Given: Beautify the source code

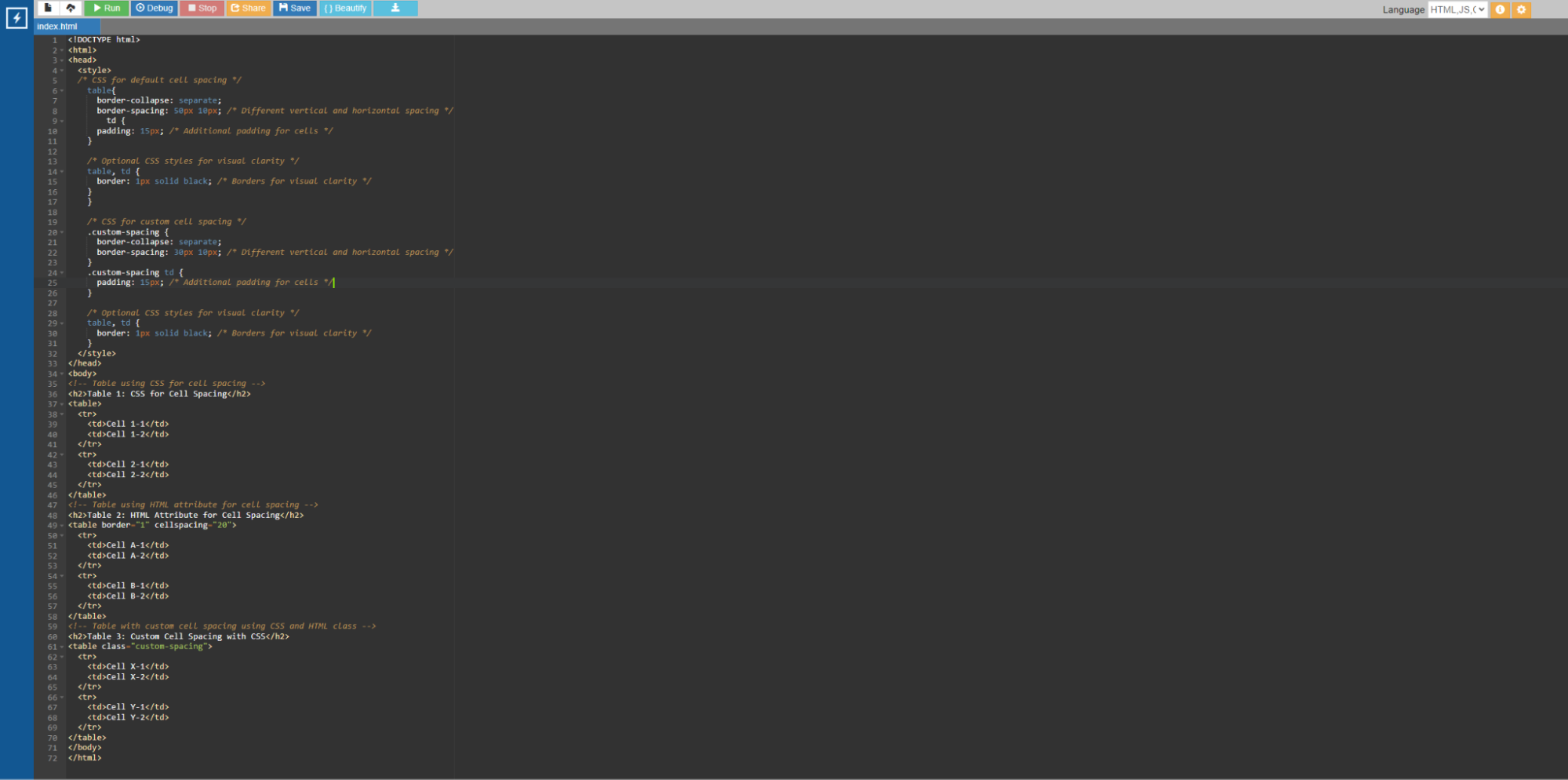Looking at the screenshot, I should pyautogui.click(x=345, y=8).
